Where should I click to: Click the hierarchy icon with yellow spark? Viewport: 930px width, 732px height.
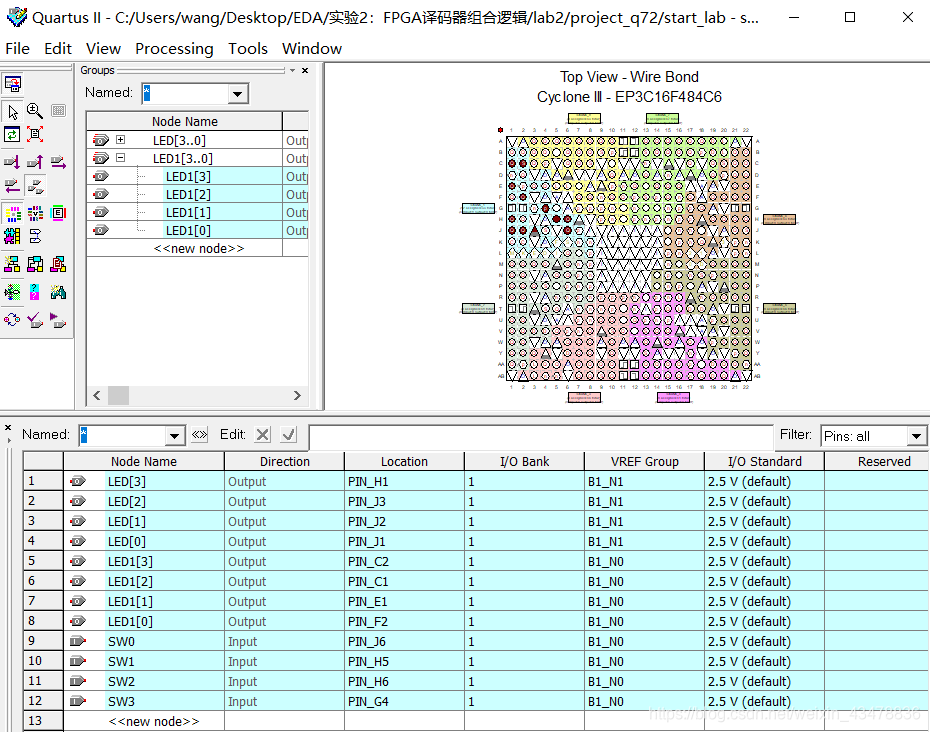[12, 264]
